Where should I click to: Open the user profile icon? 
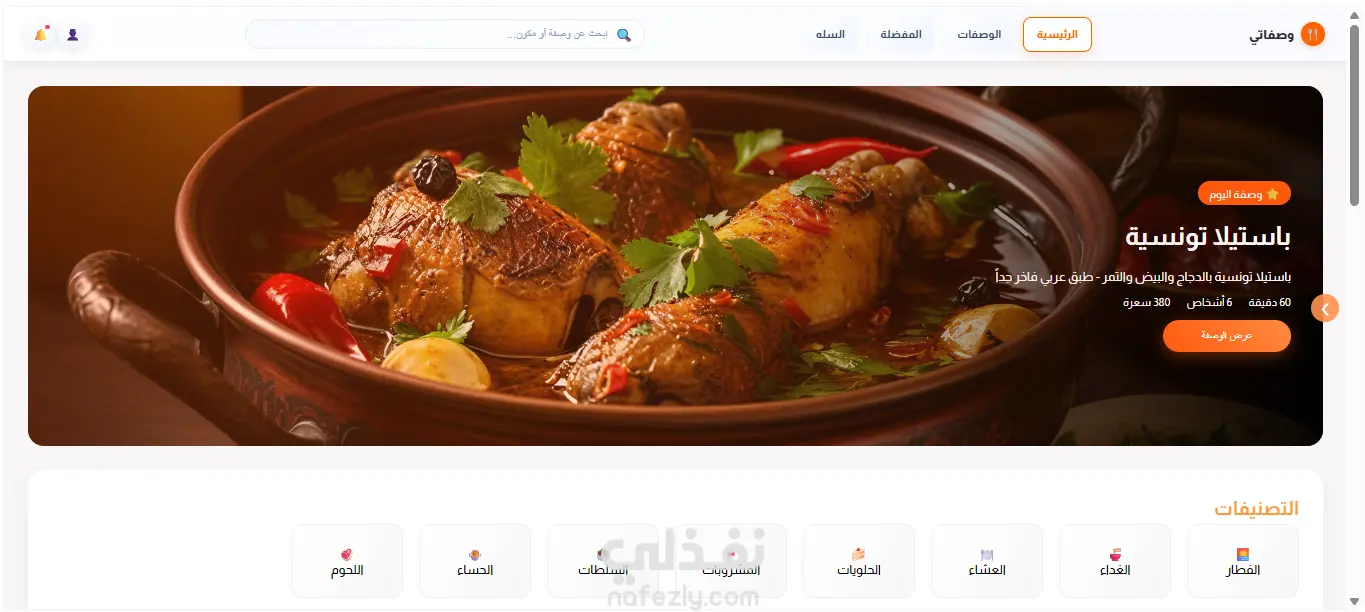click(73, 35)
